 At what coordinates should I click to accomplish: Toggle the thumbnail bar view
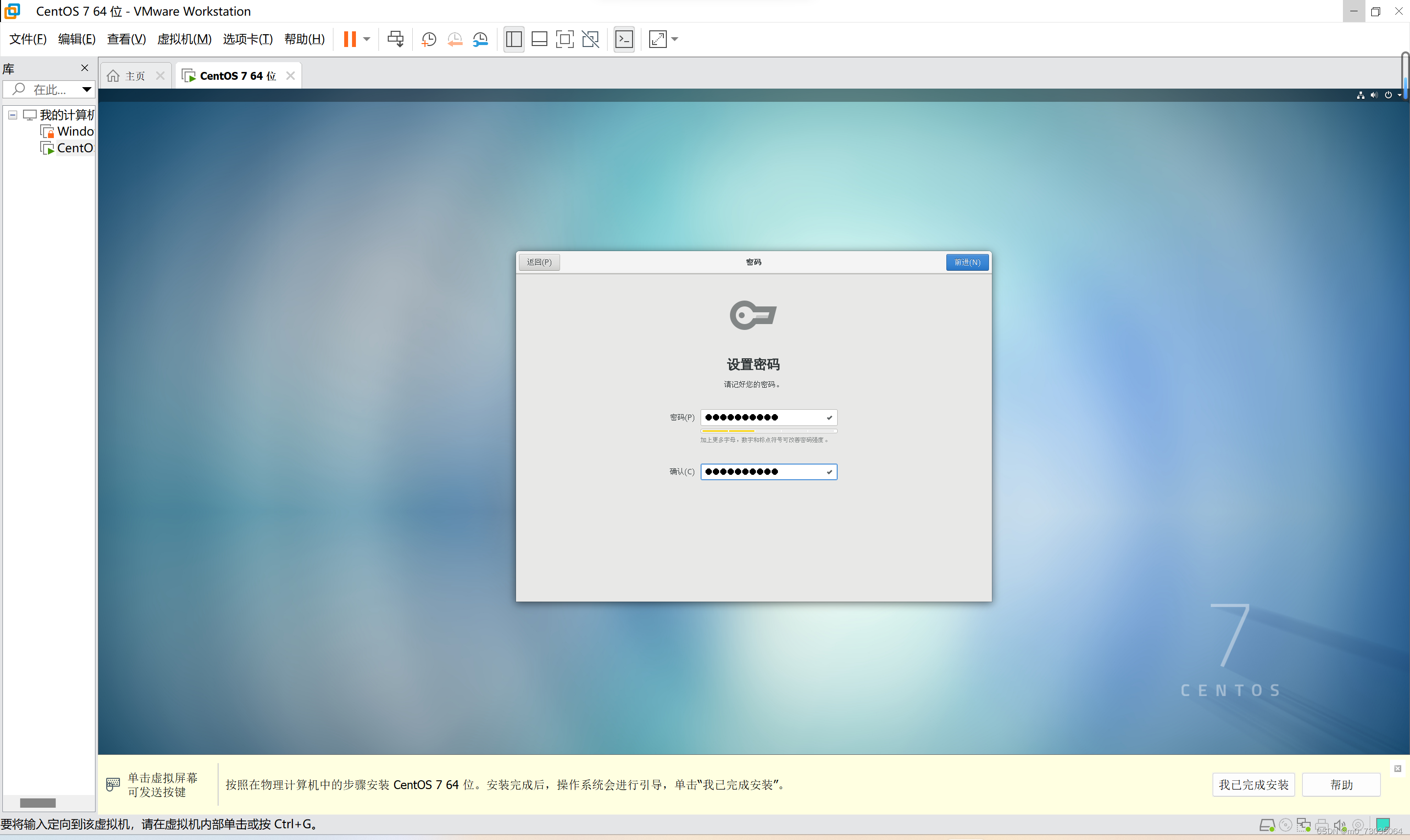click(540, 39)
